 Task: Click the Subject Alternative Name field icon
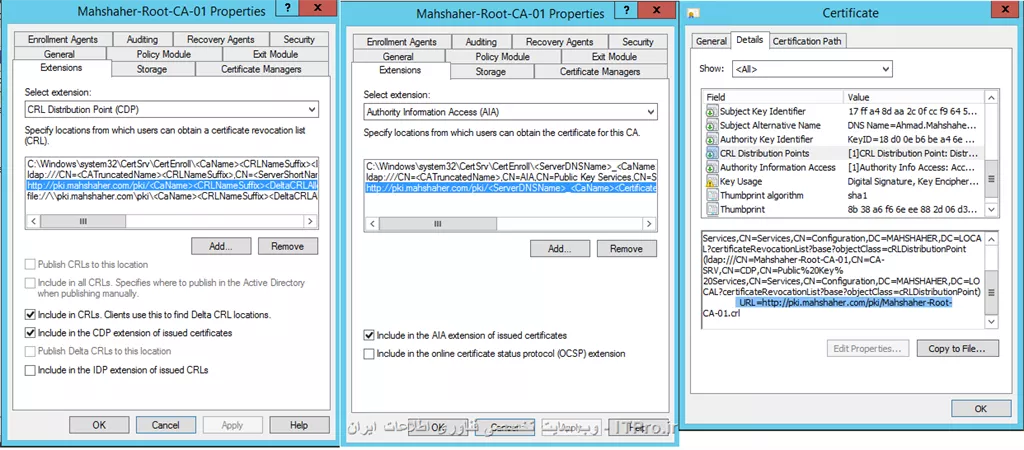pos(711,125)
